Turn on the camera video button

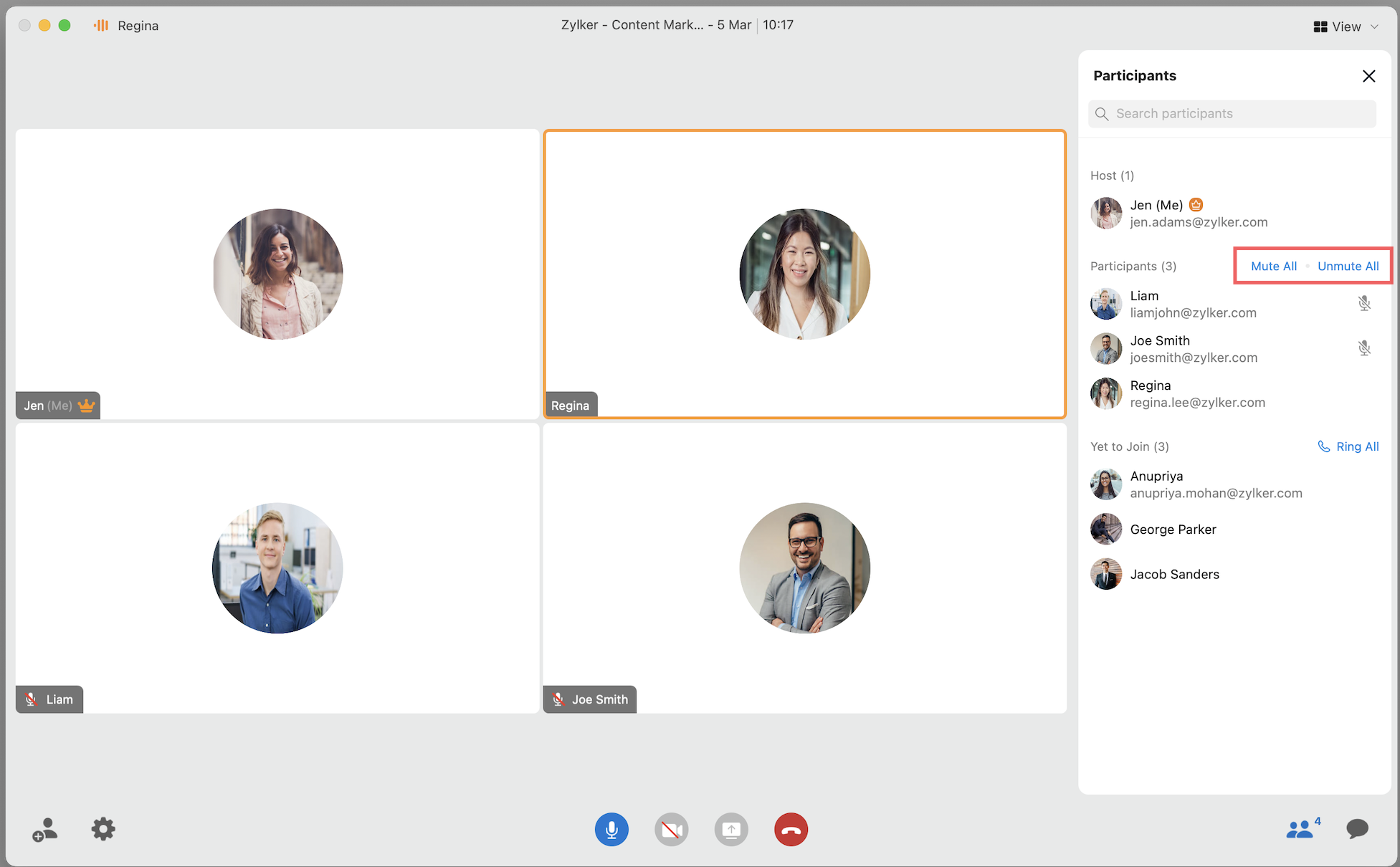tap(671, 830)
